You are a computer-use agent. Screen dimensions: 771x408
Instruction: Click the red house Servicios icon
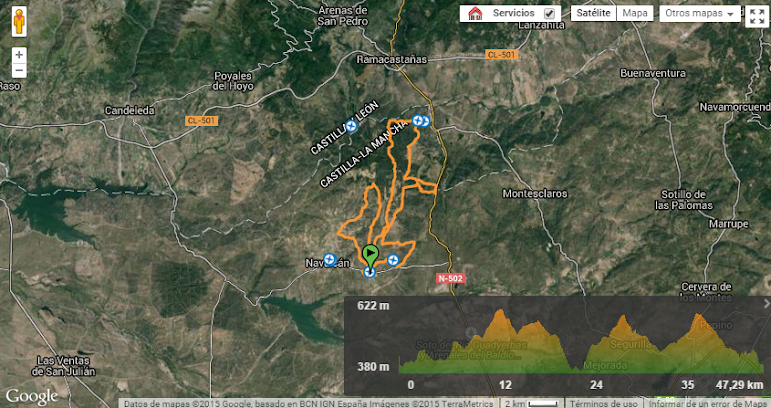pyautogui.click(x=475, y=13)
